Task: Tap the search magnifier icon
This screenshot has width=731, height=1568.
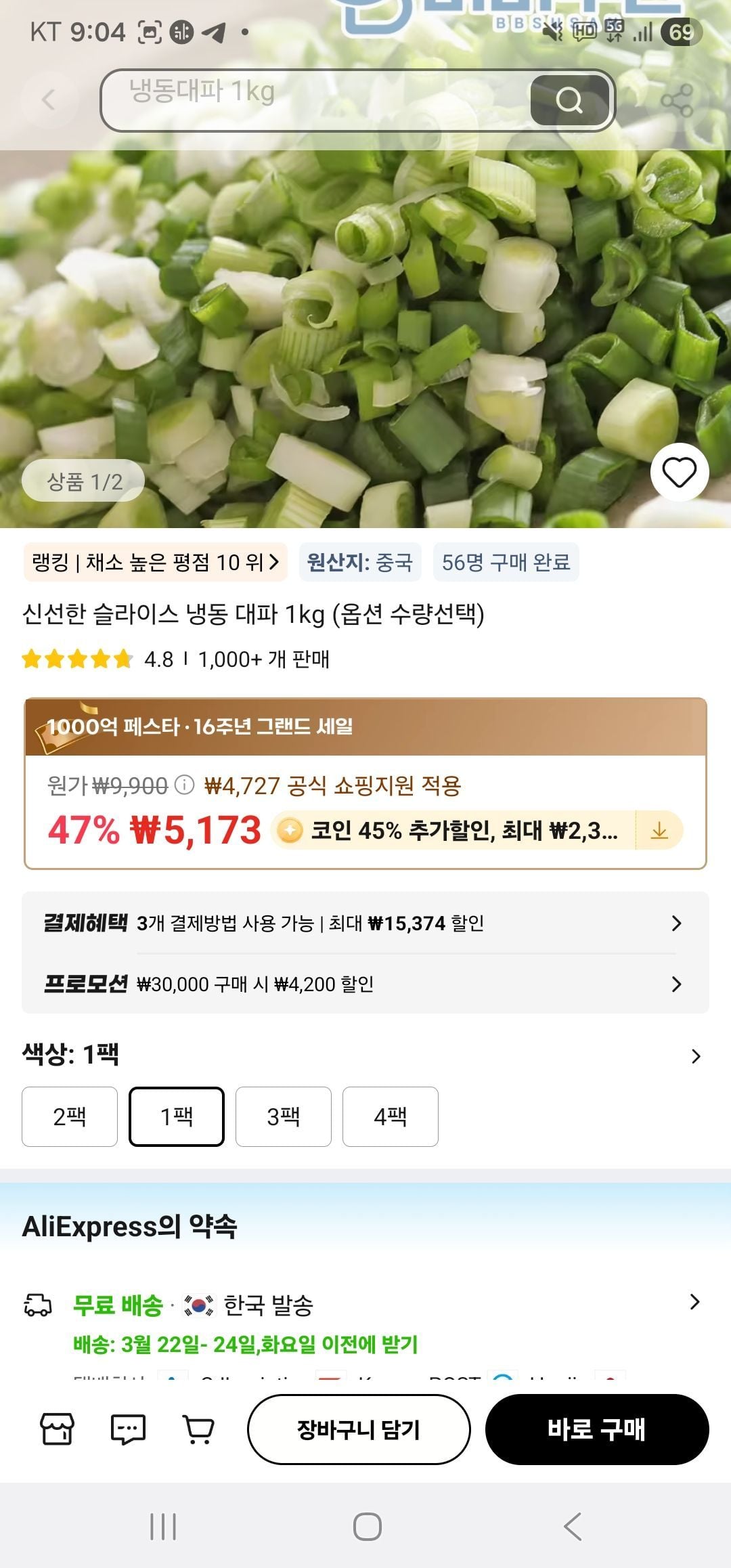Action: pos(569,100)
